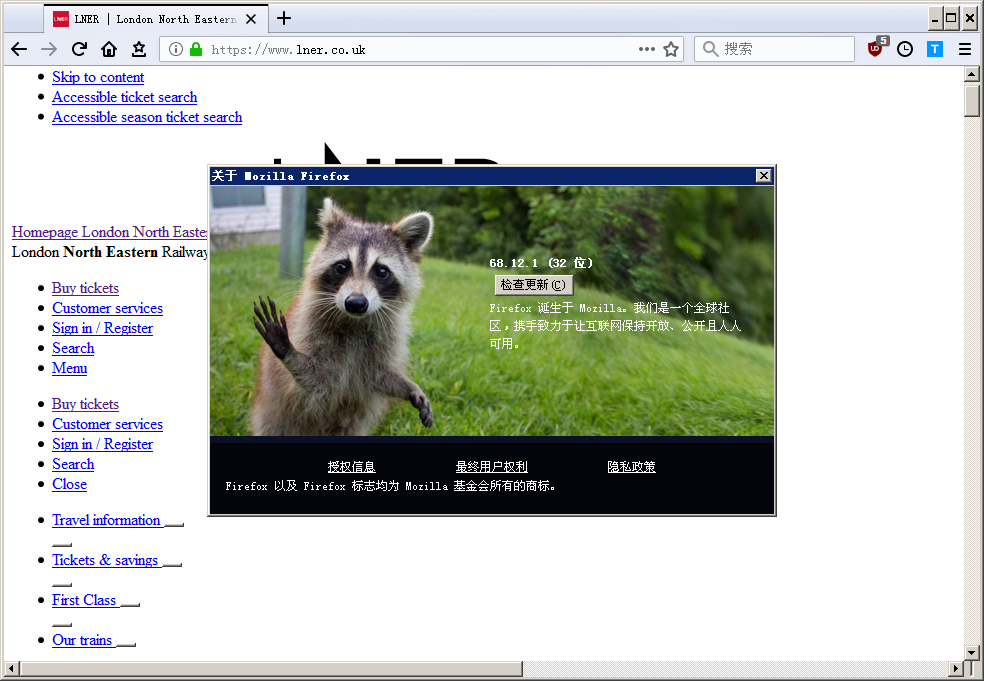Select the LNER London North Eastern tab

(x=156, y=19)
